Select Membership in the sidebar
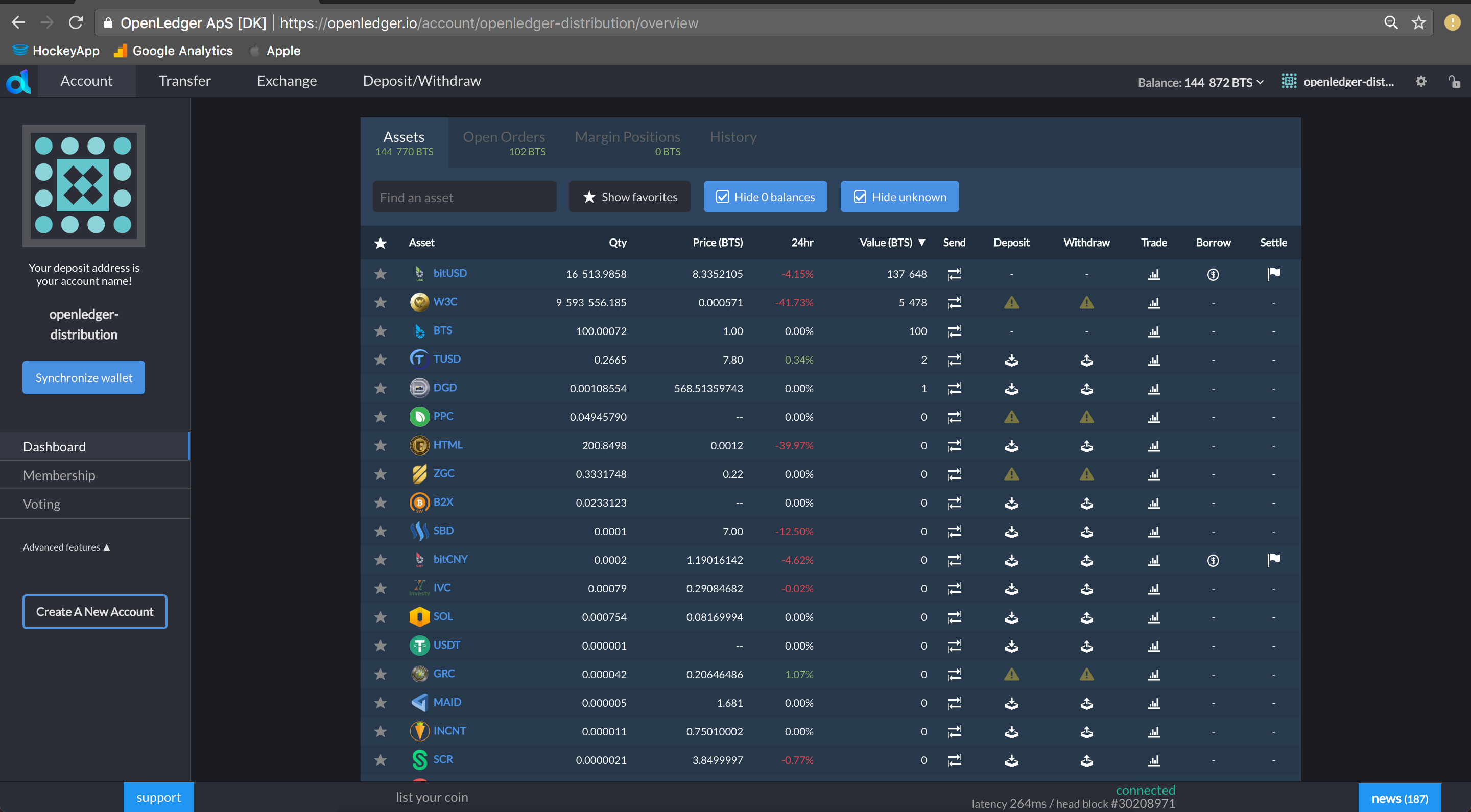Screen dimensions: 1471x812 tap(95, 475)
